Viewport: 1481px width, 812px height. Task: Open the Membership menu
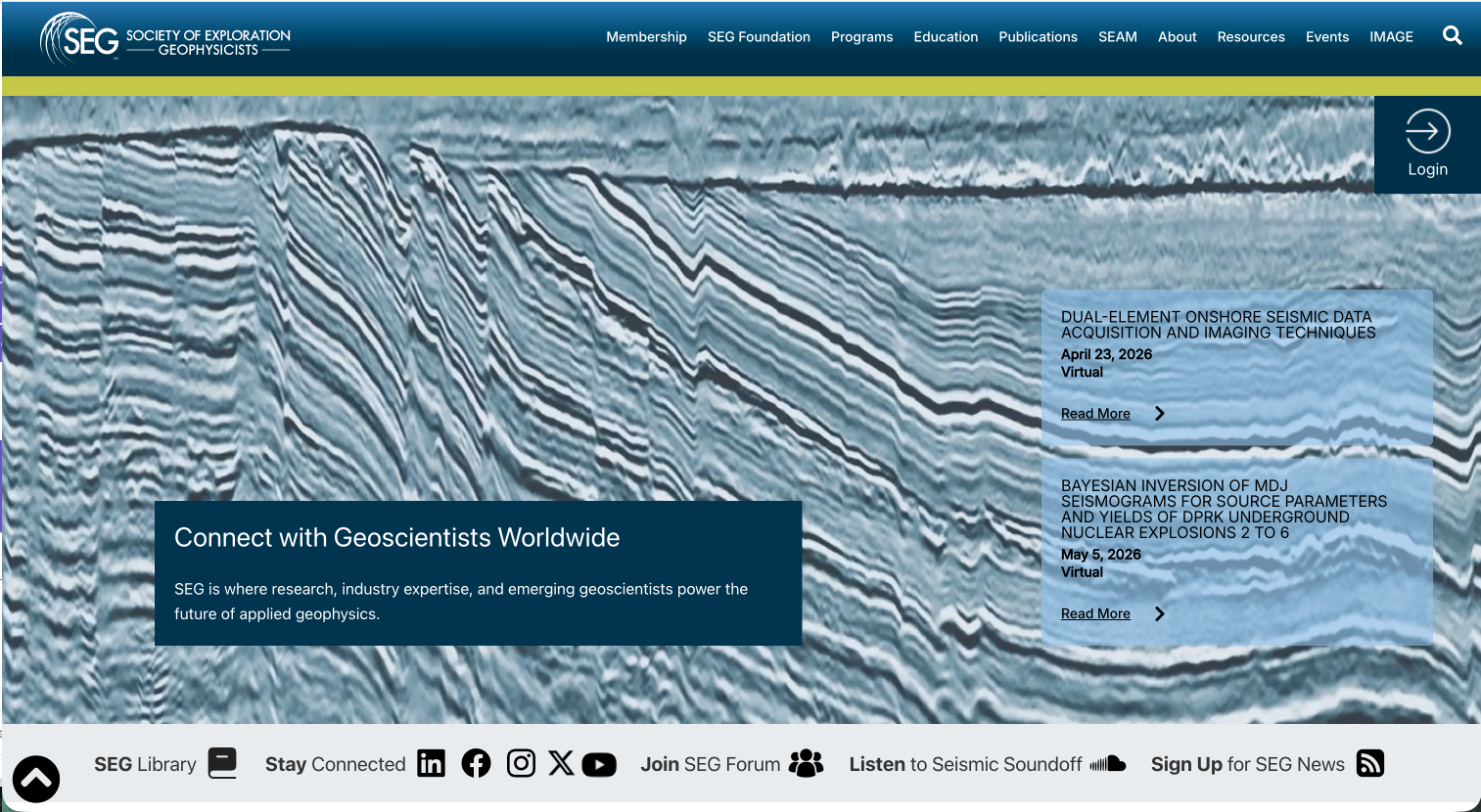(646, 37)
